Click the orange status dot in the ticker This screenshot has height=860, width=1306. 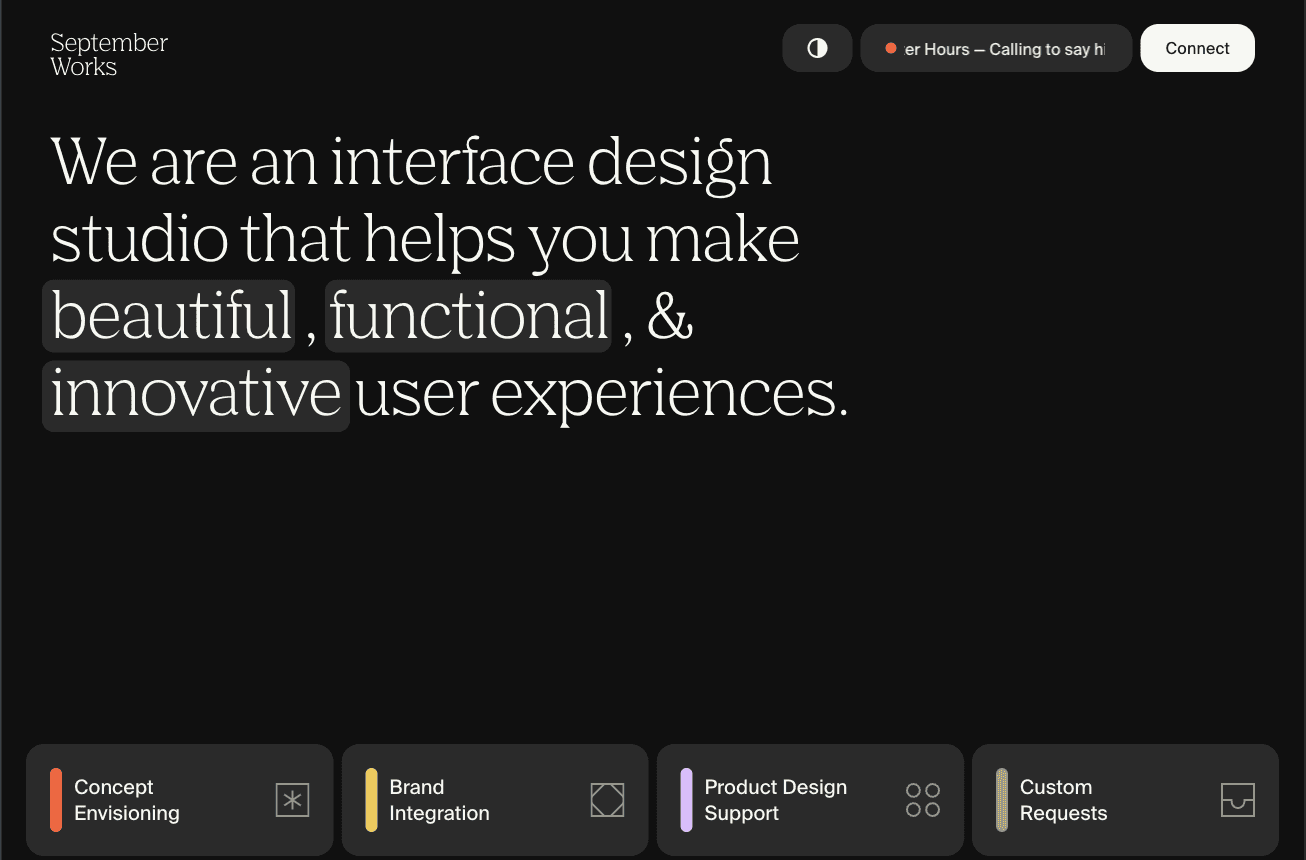(x=890, y=48)
